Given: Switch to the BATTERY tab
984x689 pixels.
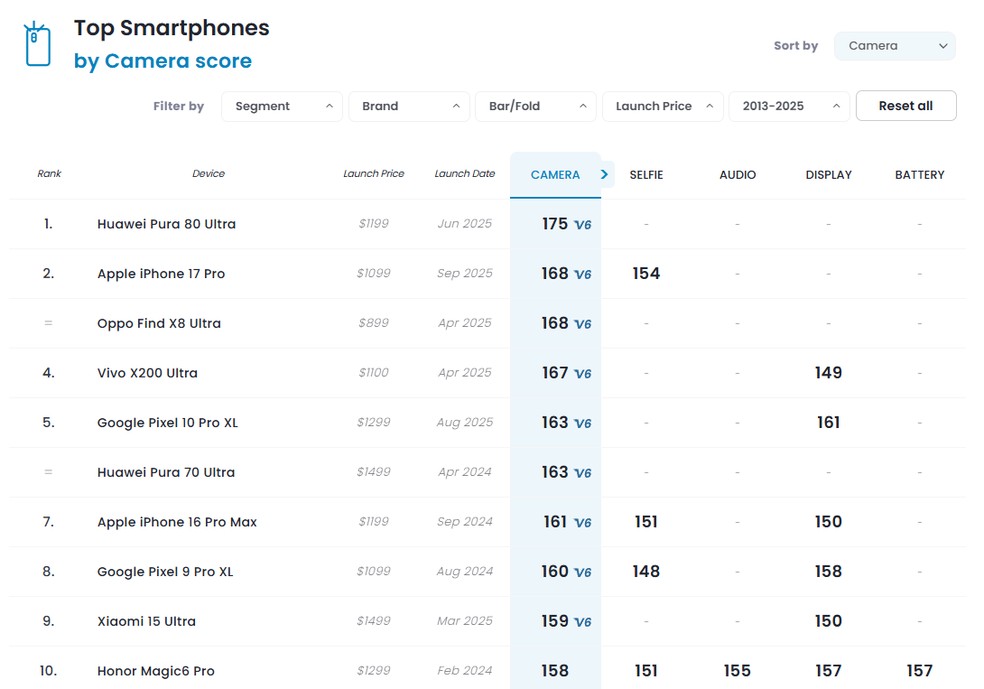Looking at the screenshot, I should [x=919, y=175].
